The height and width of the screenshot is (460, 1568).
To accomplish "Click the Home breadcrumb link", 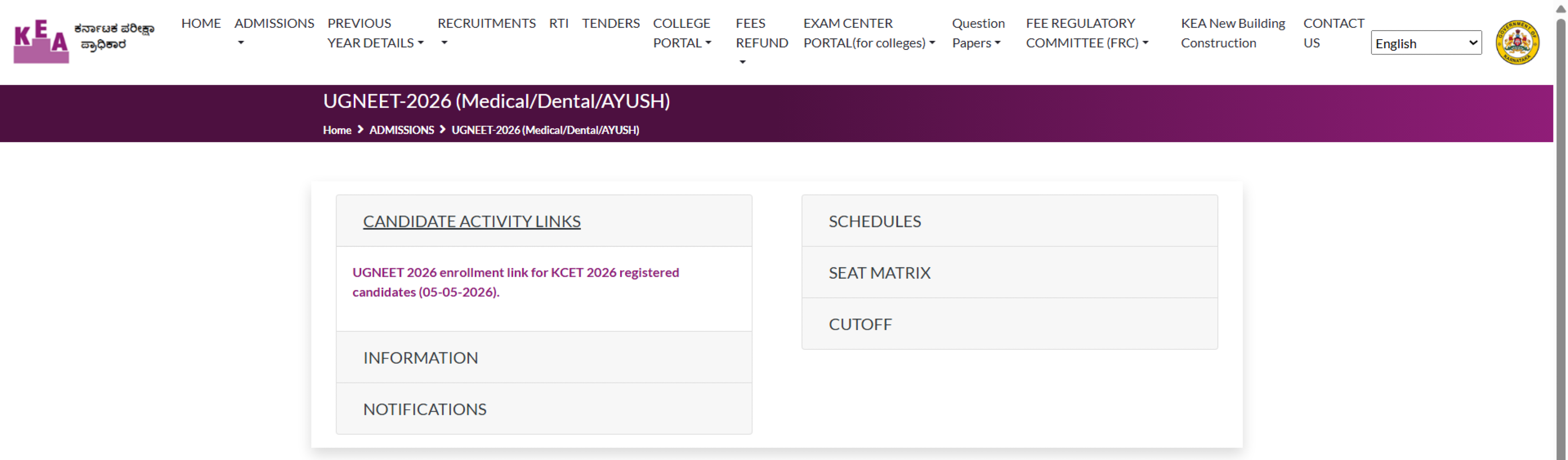I will tap(337, 129).
